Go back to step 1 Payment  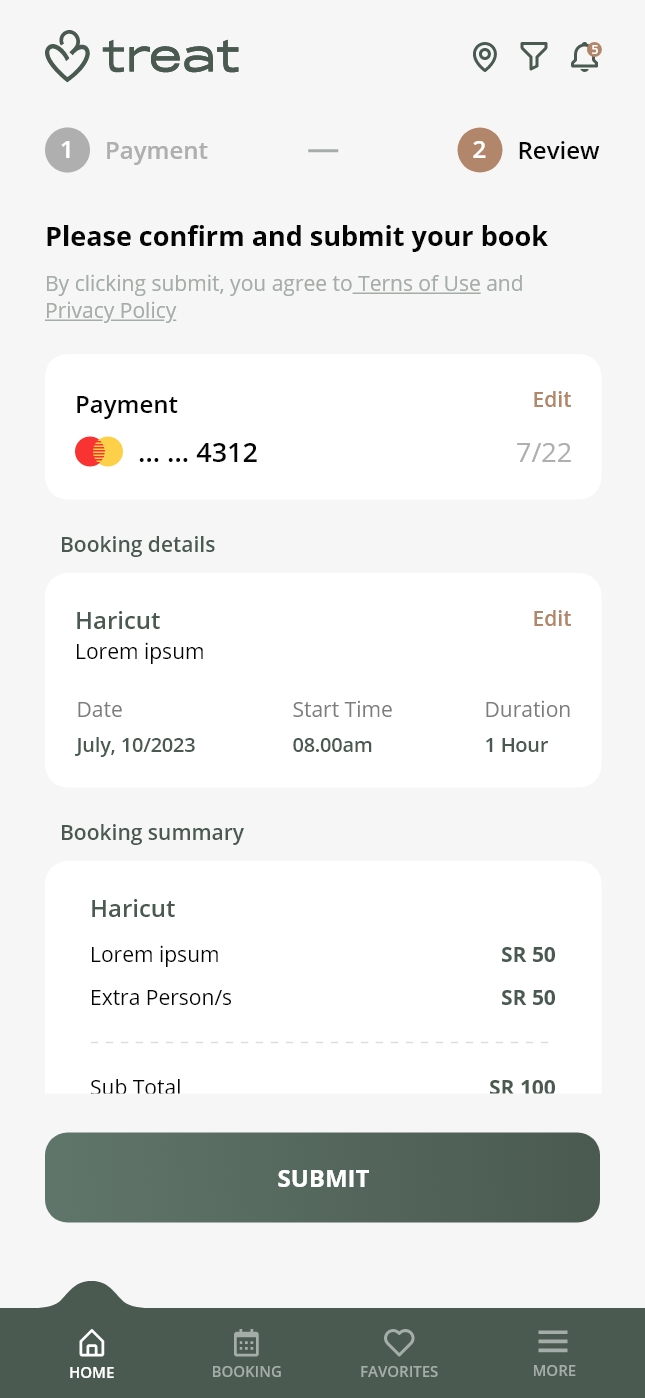[x=67, y=151]
